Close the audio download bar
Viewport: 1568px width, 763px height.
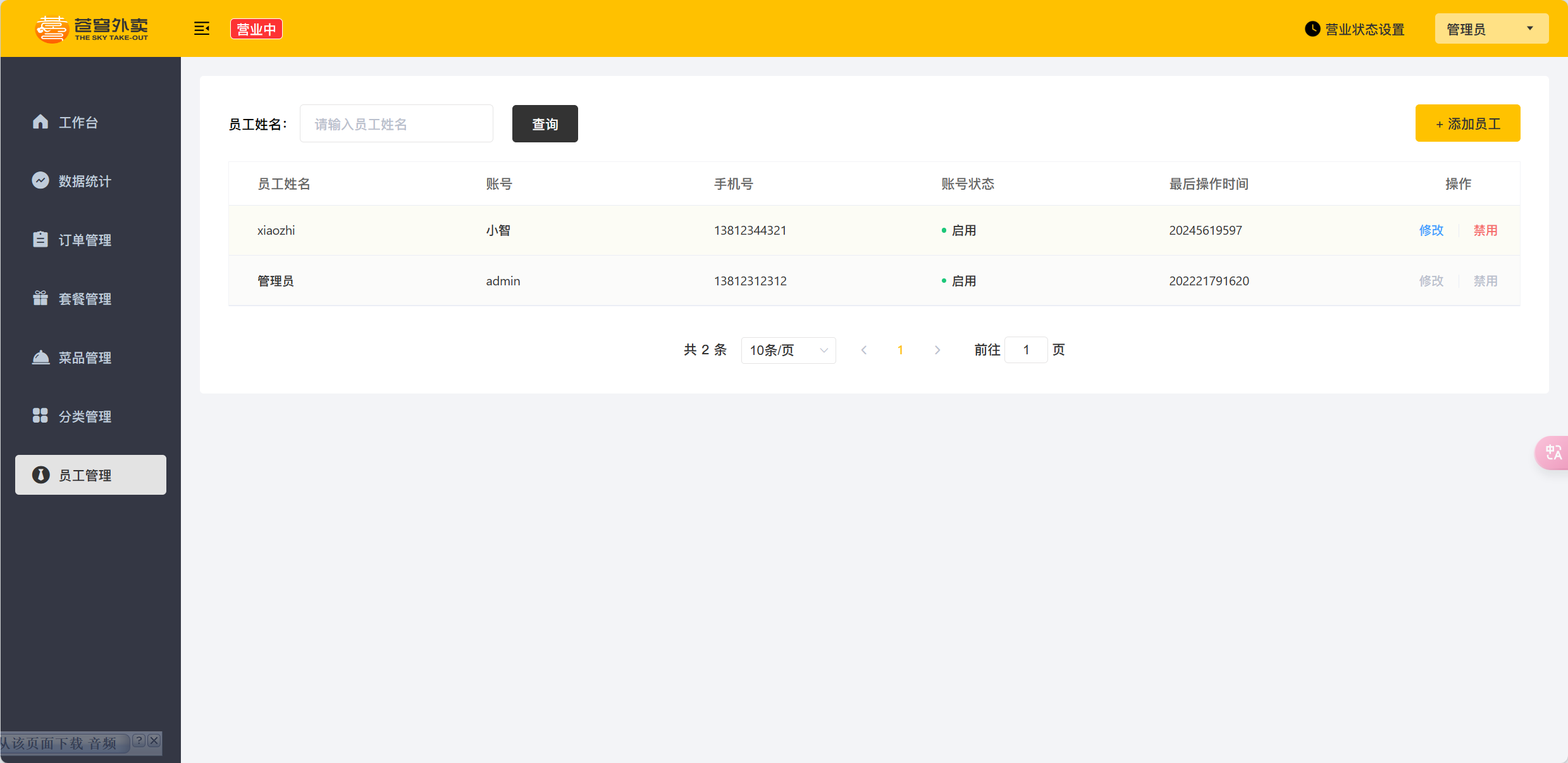(x=154, y=740)
